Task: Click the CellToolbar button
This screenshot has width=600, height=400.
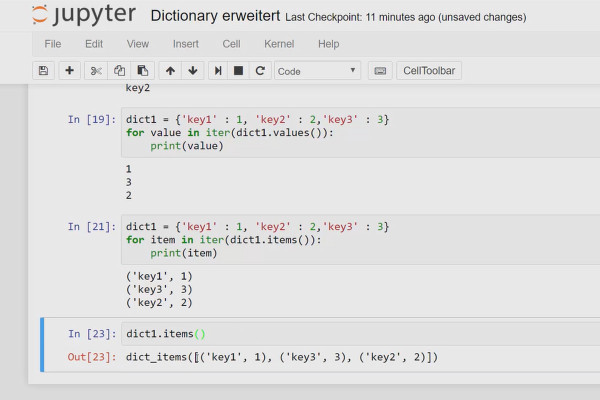Action: point(429,71)
